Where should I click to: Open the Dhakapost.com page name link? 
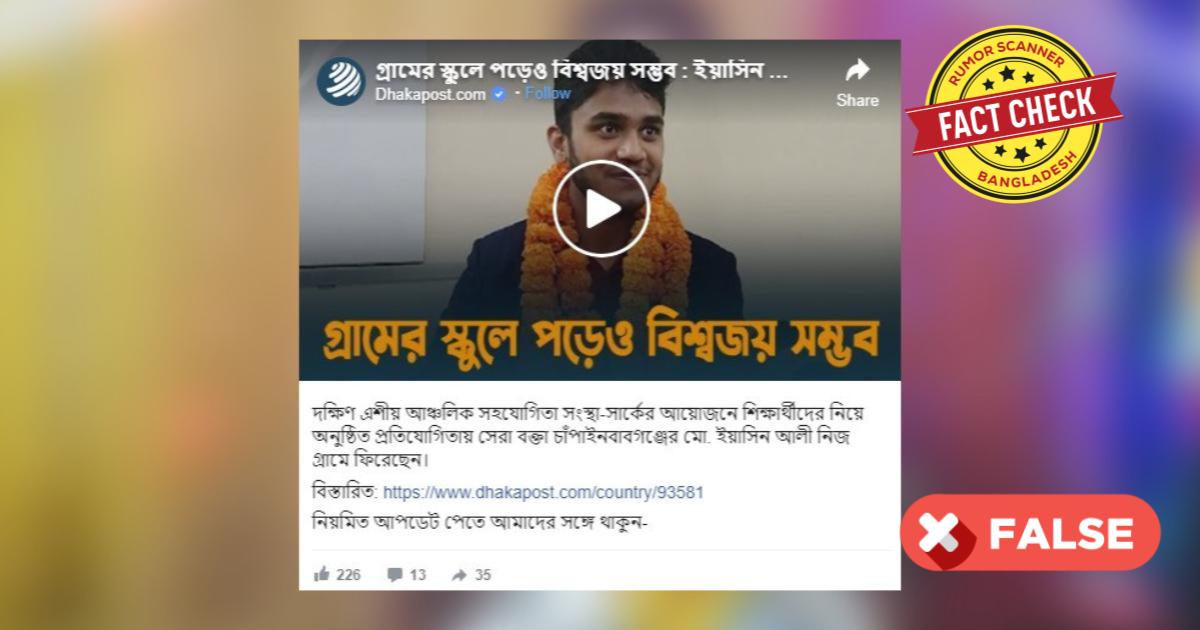click(x=431, y=94)
